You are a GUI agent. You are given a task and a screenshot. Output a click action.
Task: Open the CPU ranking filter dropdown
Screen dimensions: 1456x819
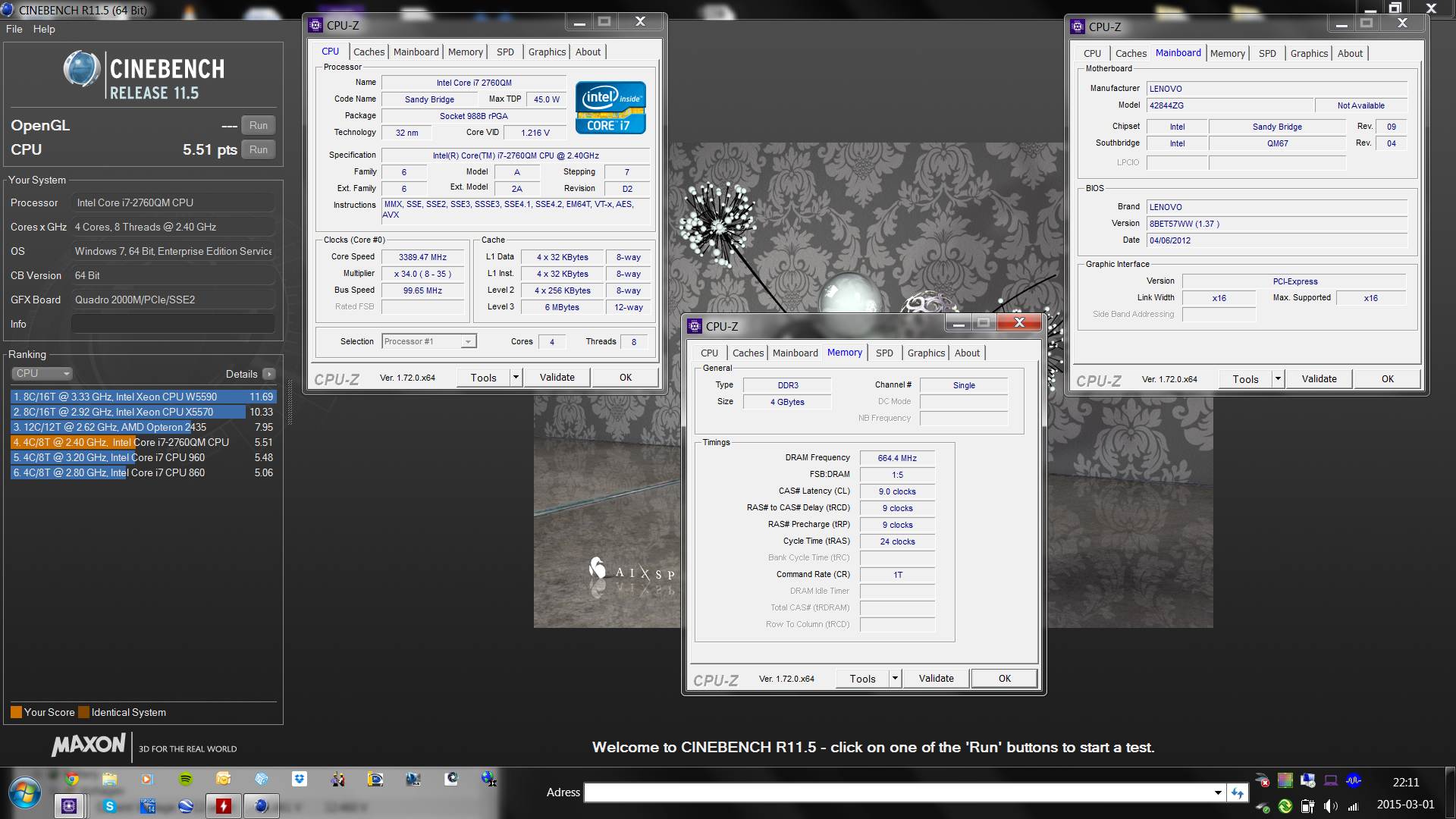point(42,373)
